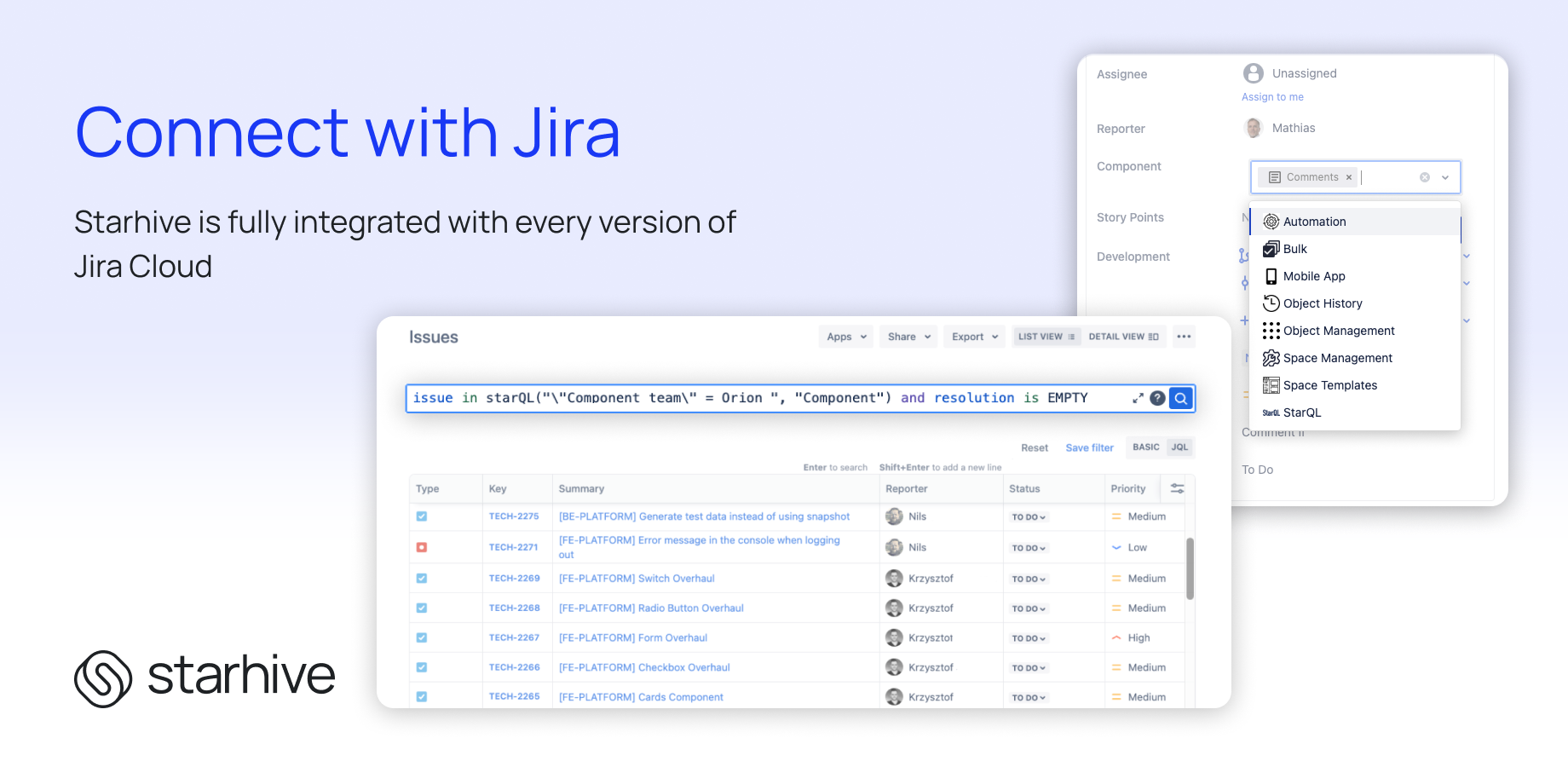
Task: Clear all values in the Component field
Action: pyautogui.click(x=1425, y=177)
